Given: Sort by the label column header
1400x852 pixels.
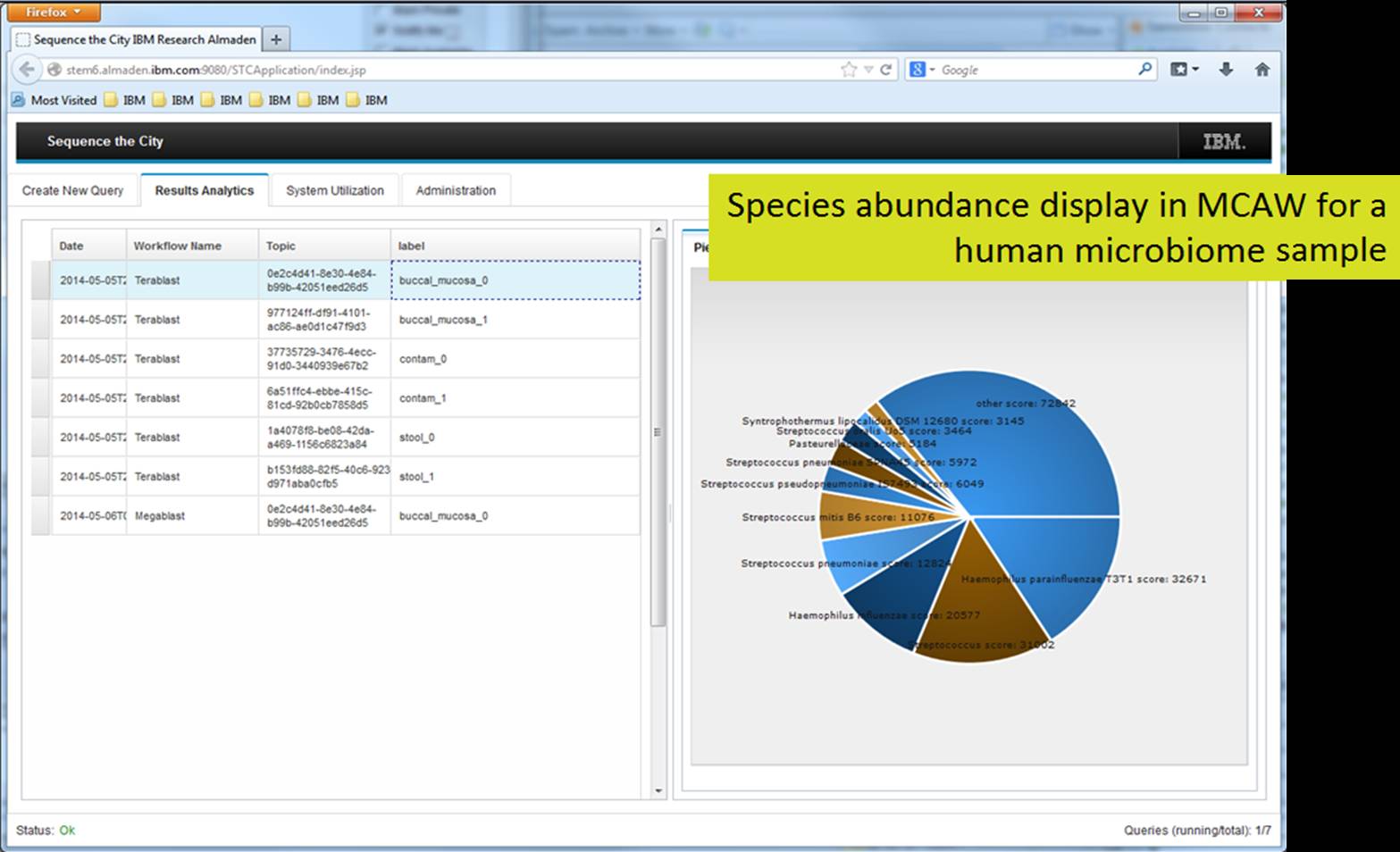Looking at the screenshot, I should tap(516, 246).
